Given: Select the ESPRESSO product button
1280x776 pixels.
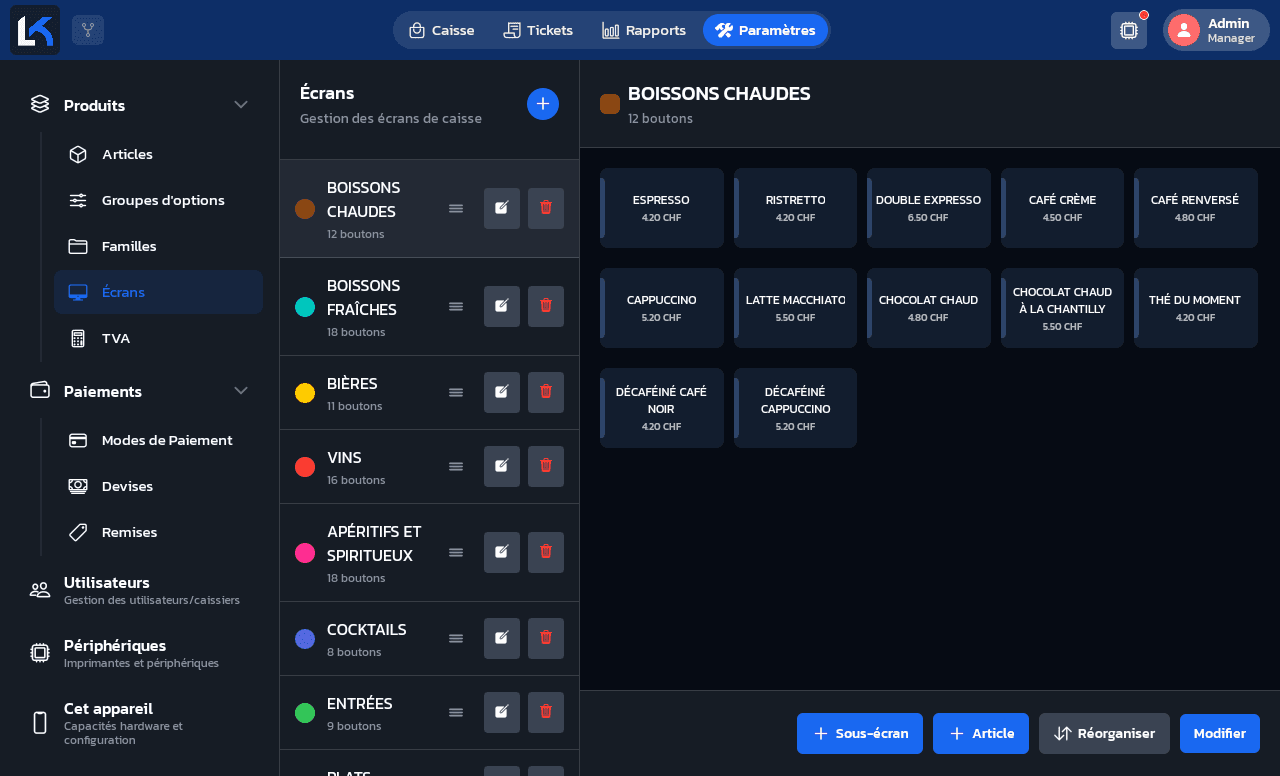Looking at the screenshot, I should click(662, 208).
